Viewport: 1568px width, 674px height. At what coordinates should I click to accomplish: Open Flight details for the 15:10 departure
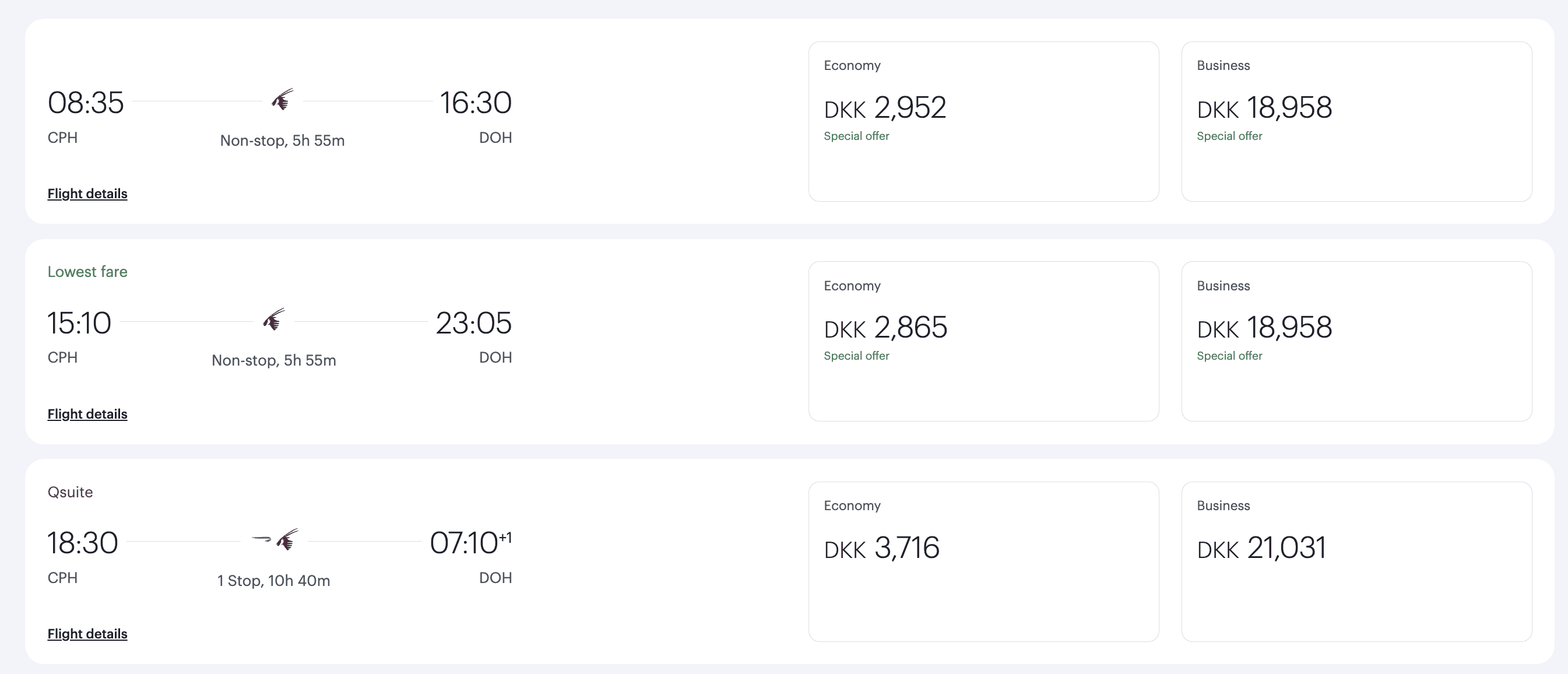87,414
